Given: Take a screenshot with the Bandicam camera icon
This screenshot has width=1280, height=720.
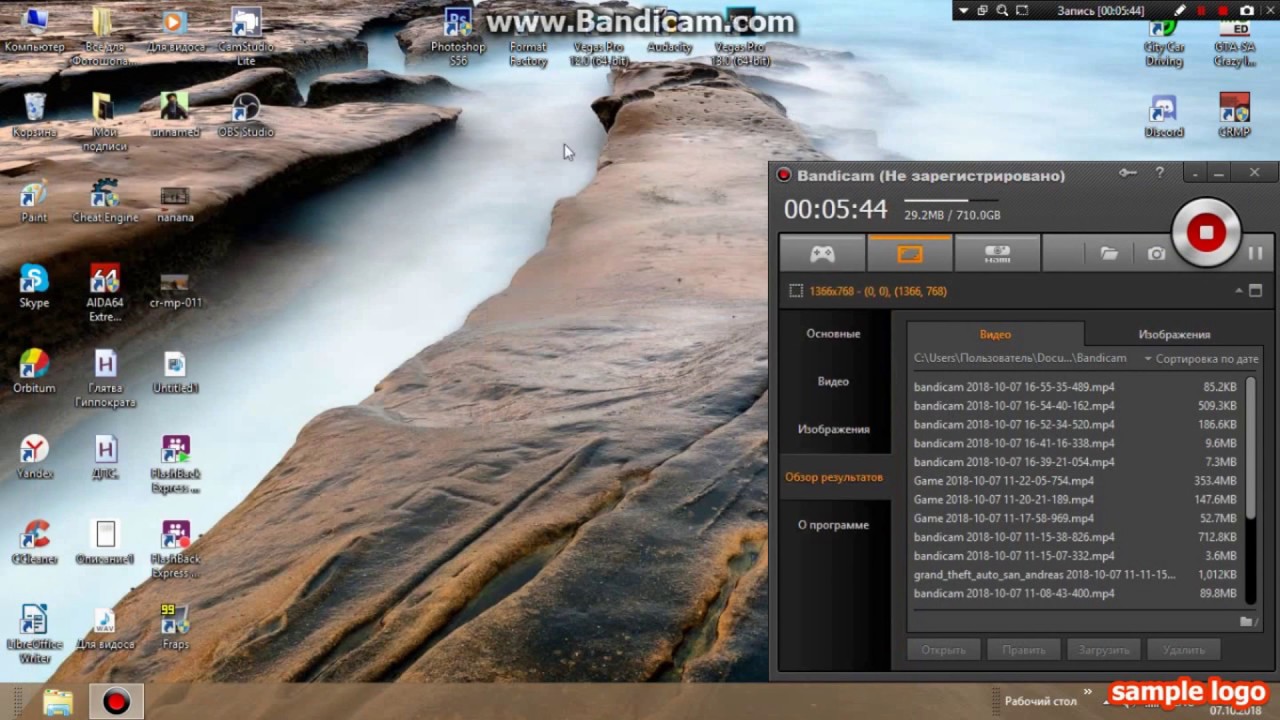Looking at the screenshot, I should coord(1157,254).
